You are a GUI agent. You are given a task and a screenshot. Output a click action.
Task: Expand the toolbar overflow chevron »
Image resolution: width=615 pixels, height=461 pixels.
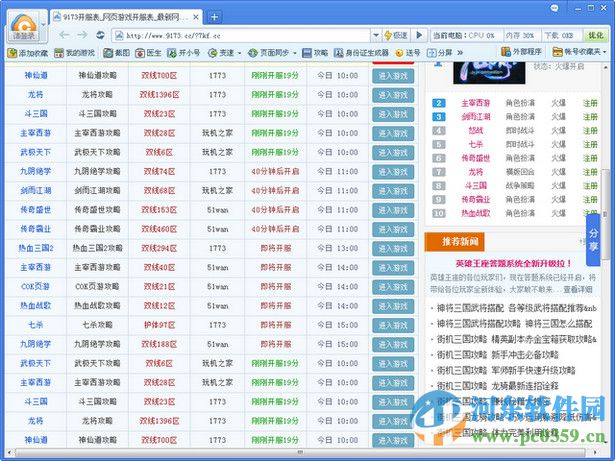coord(460,53)
